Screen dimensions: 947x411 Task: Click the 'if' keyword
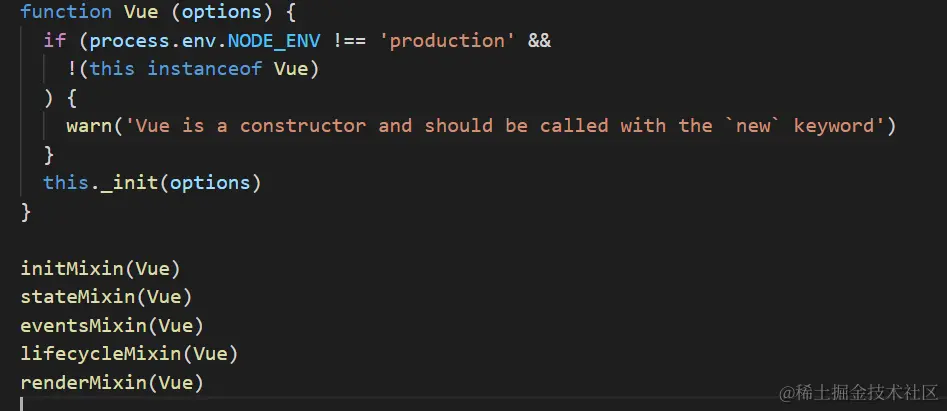(55, 40)
